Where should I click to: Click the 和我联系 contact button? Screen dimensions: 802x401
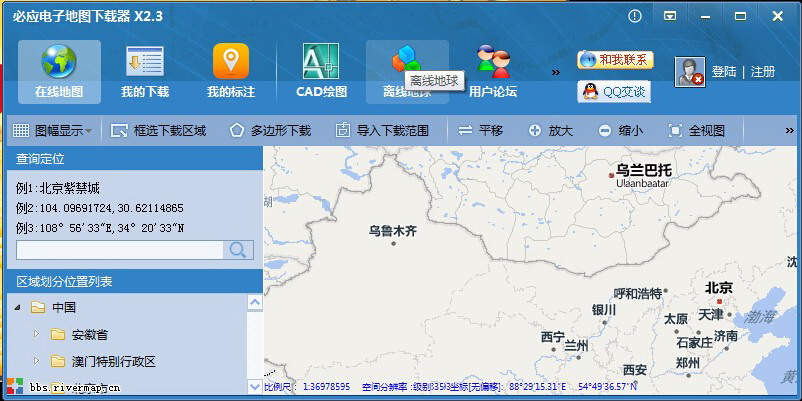(x=615, y=60)
